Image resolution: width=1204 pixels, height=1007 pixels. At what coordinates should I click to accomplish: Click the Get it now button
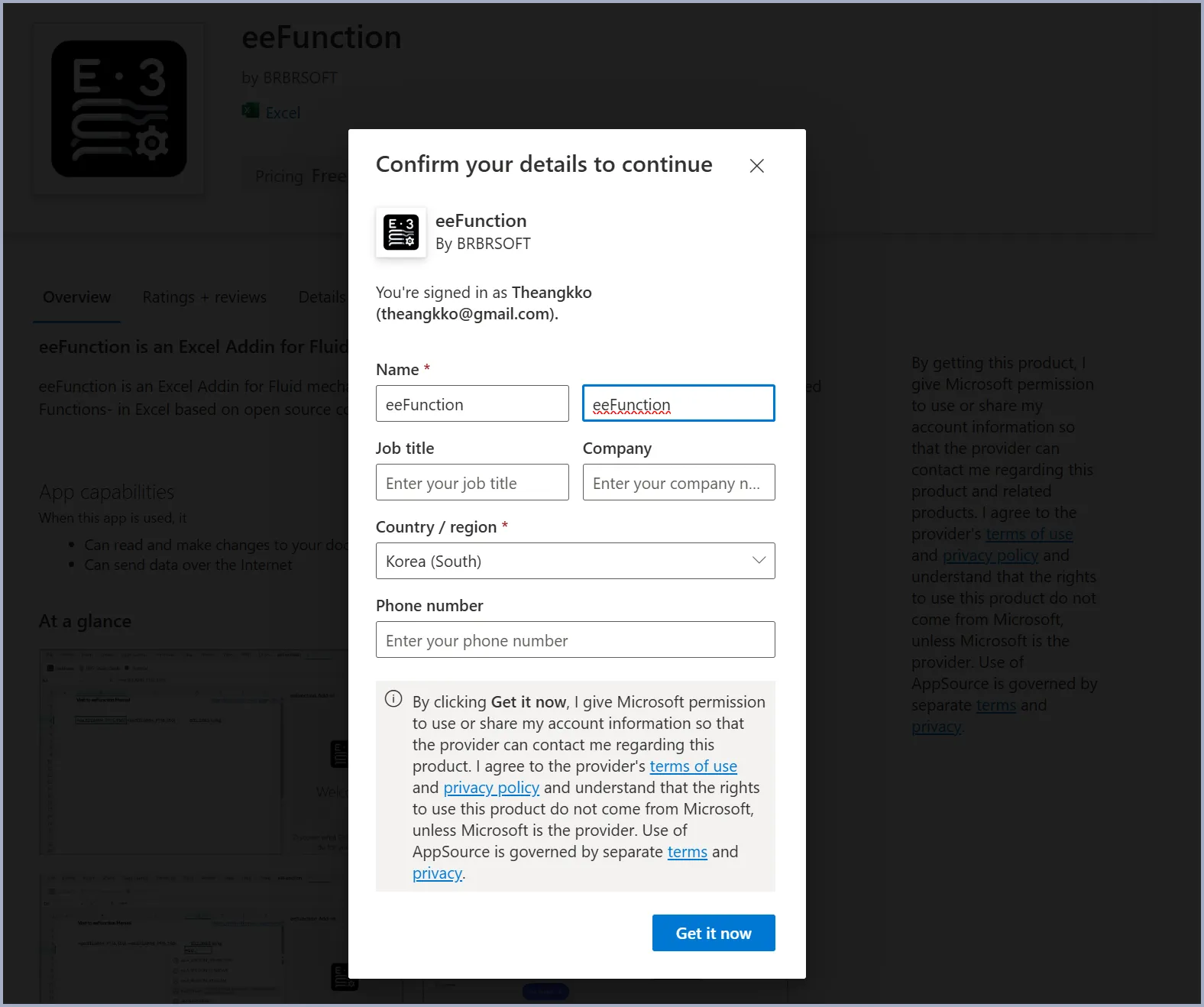(x=714, y=933)
